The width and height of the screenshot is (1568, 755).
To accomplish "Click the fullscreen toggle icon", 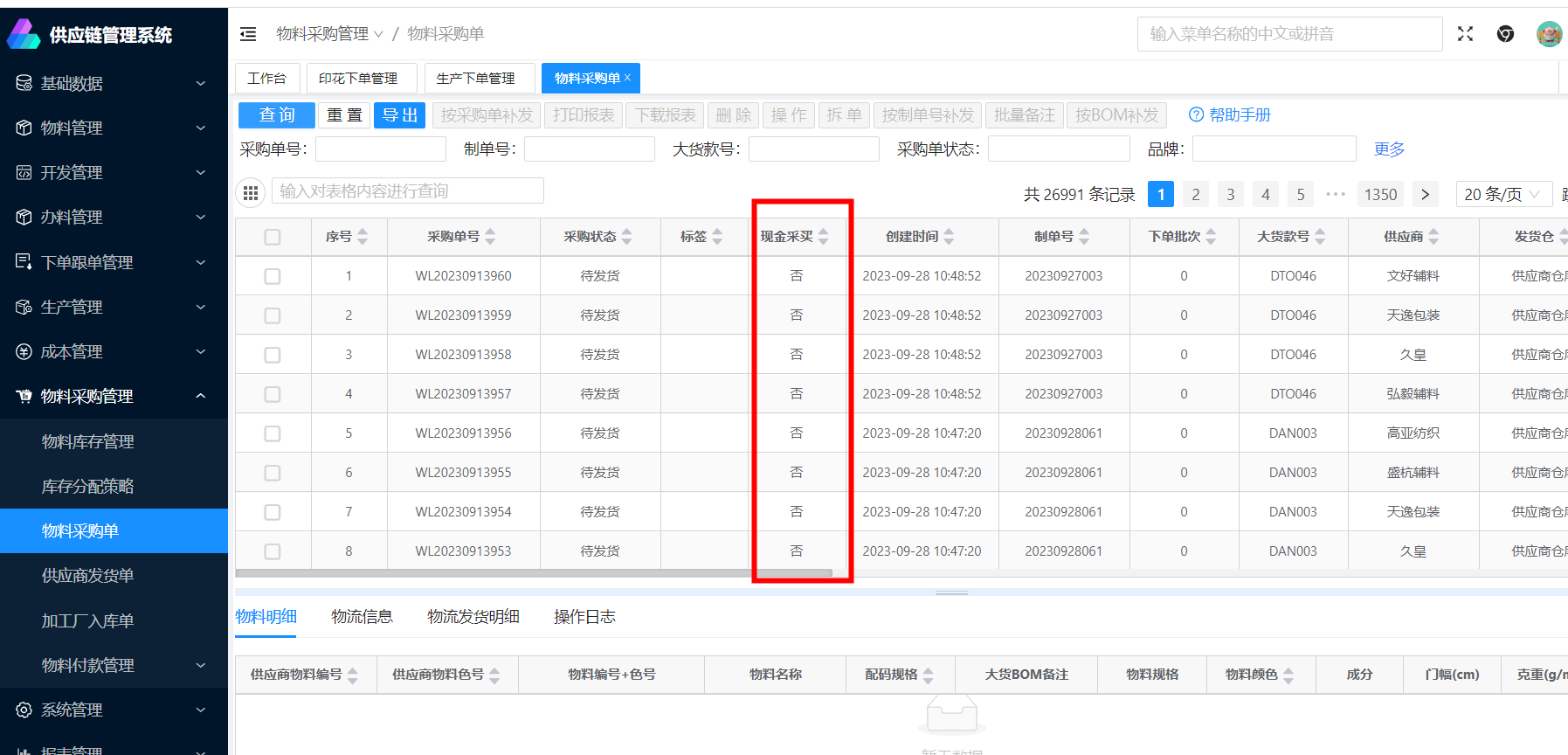I will pos(1465,34).
